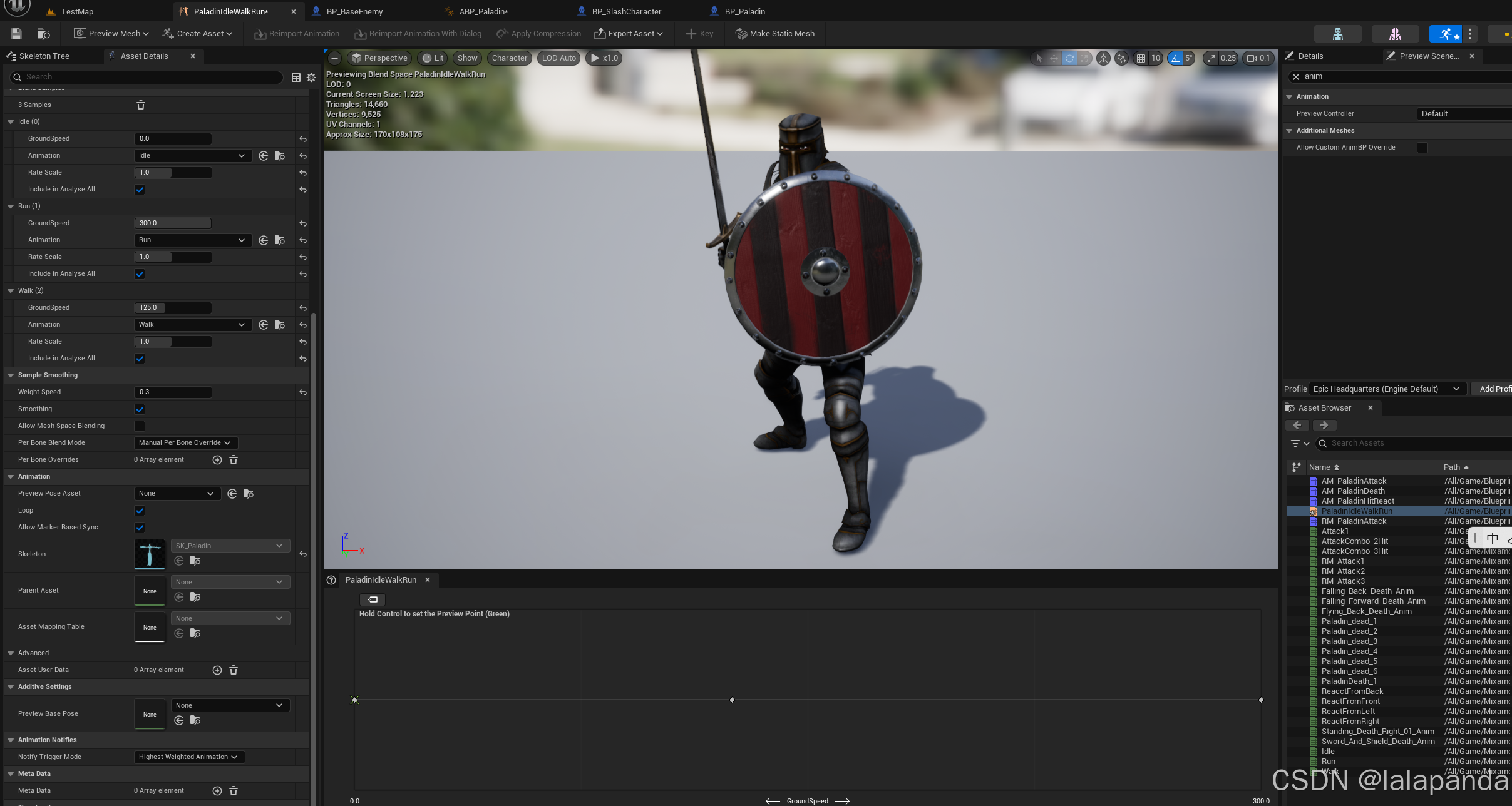Delete all 3 Samples trash icon

coord(141,105)
